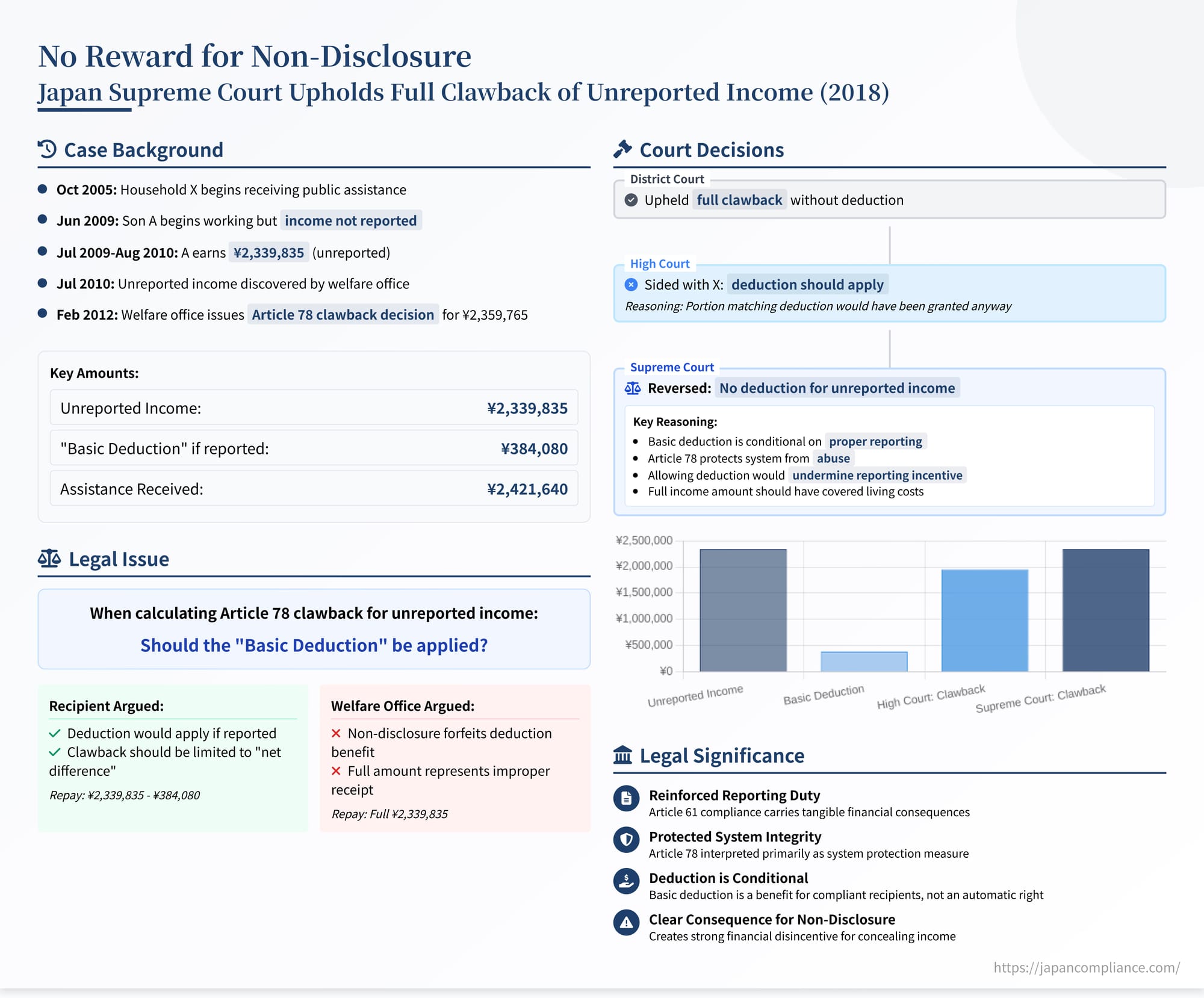This screenshot has height=998, width=1204.
Task: Click the 'income not reported' highlighted tag
Action: click(351, 221)
